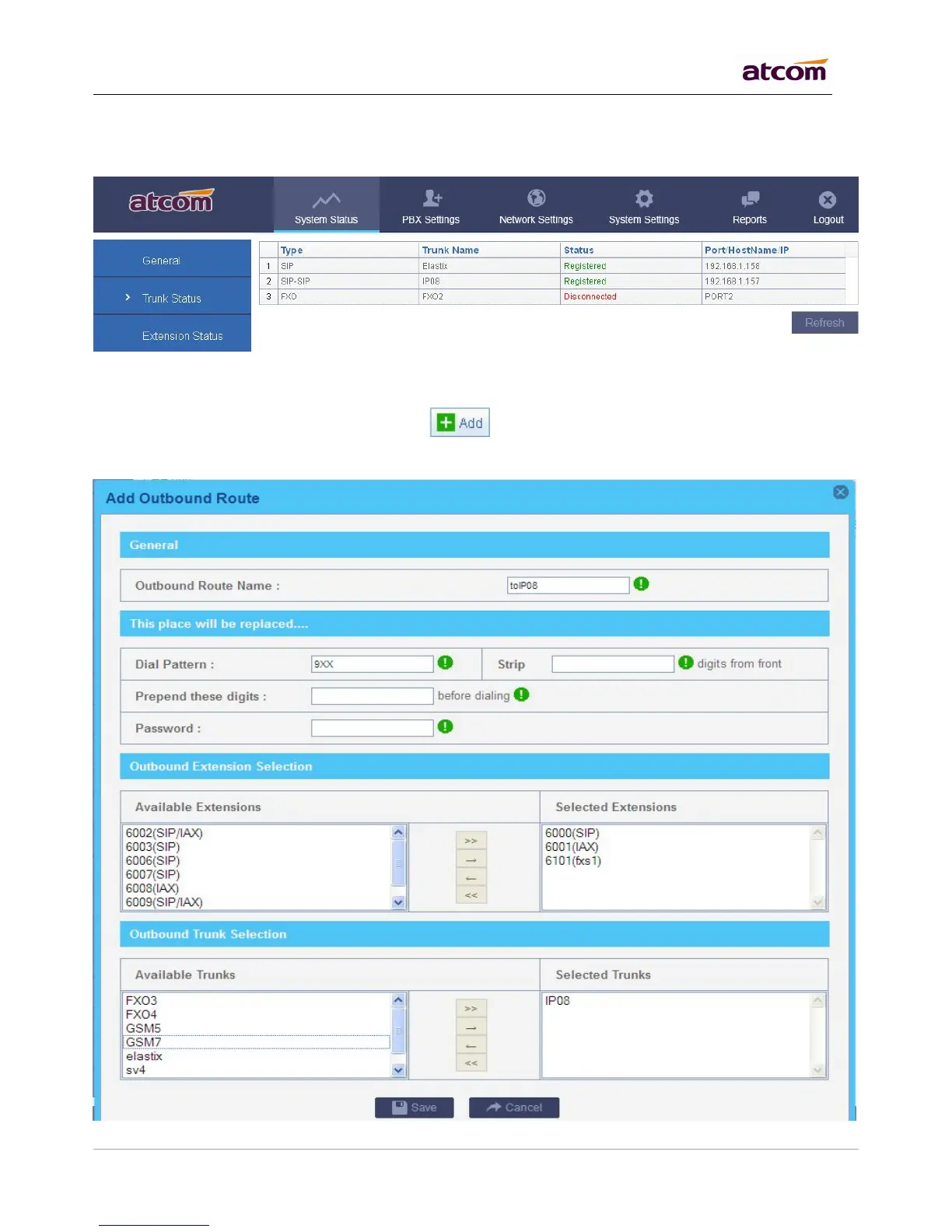
Task: Click the Outbound Route Name field
Action: point(568,586)
